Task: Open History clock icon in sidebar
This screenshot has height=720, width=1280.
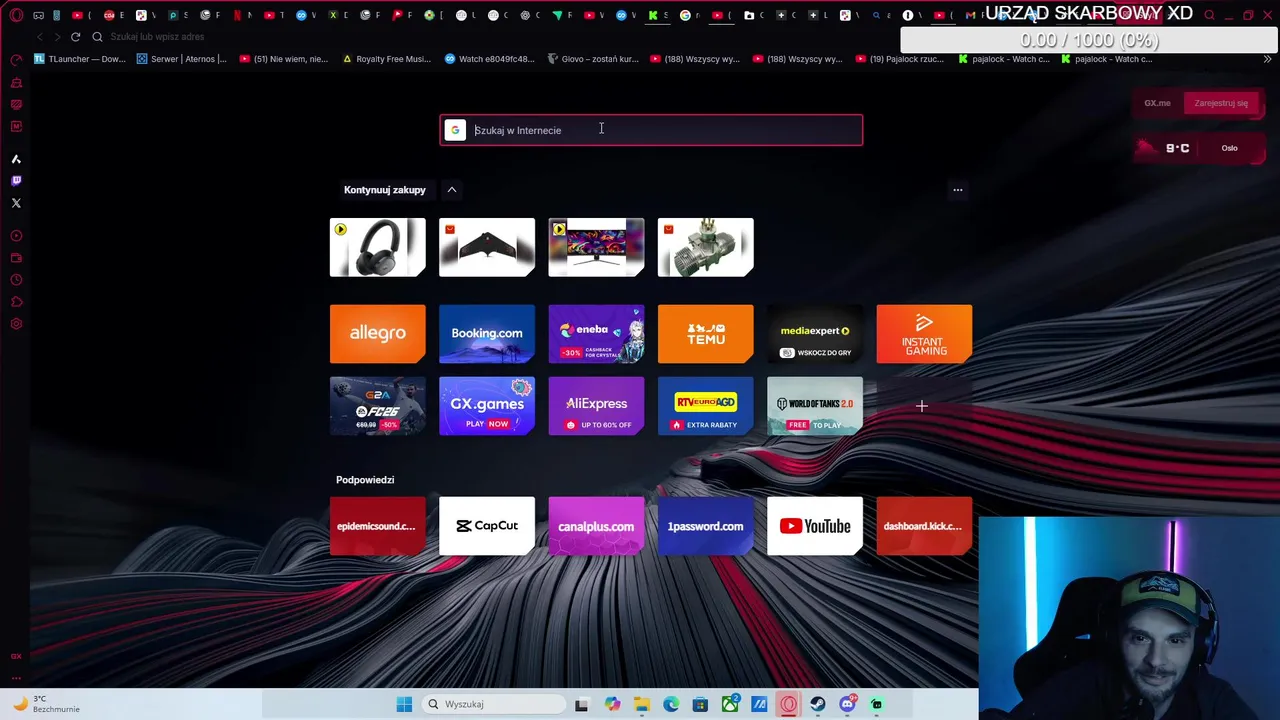Action: coord(16,280)
